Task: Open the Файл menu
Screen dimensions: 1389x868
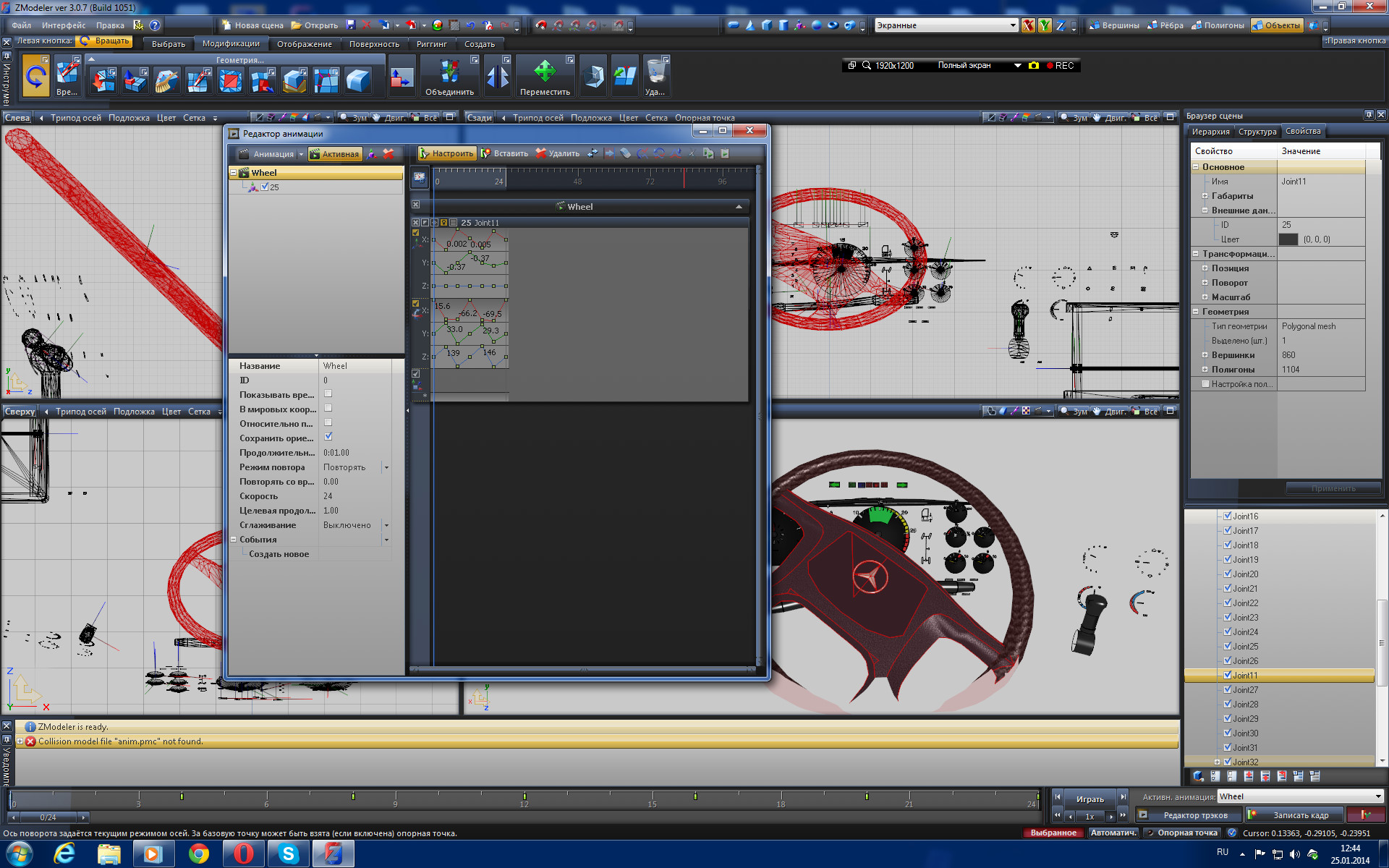Action: click(21, 25)
